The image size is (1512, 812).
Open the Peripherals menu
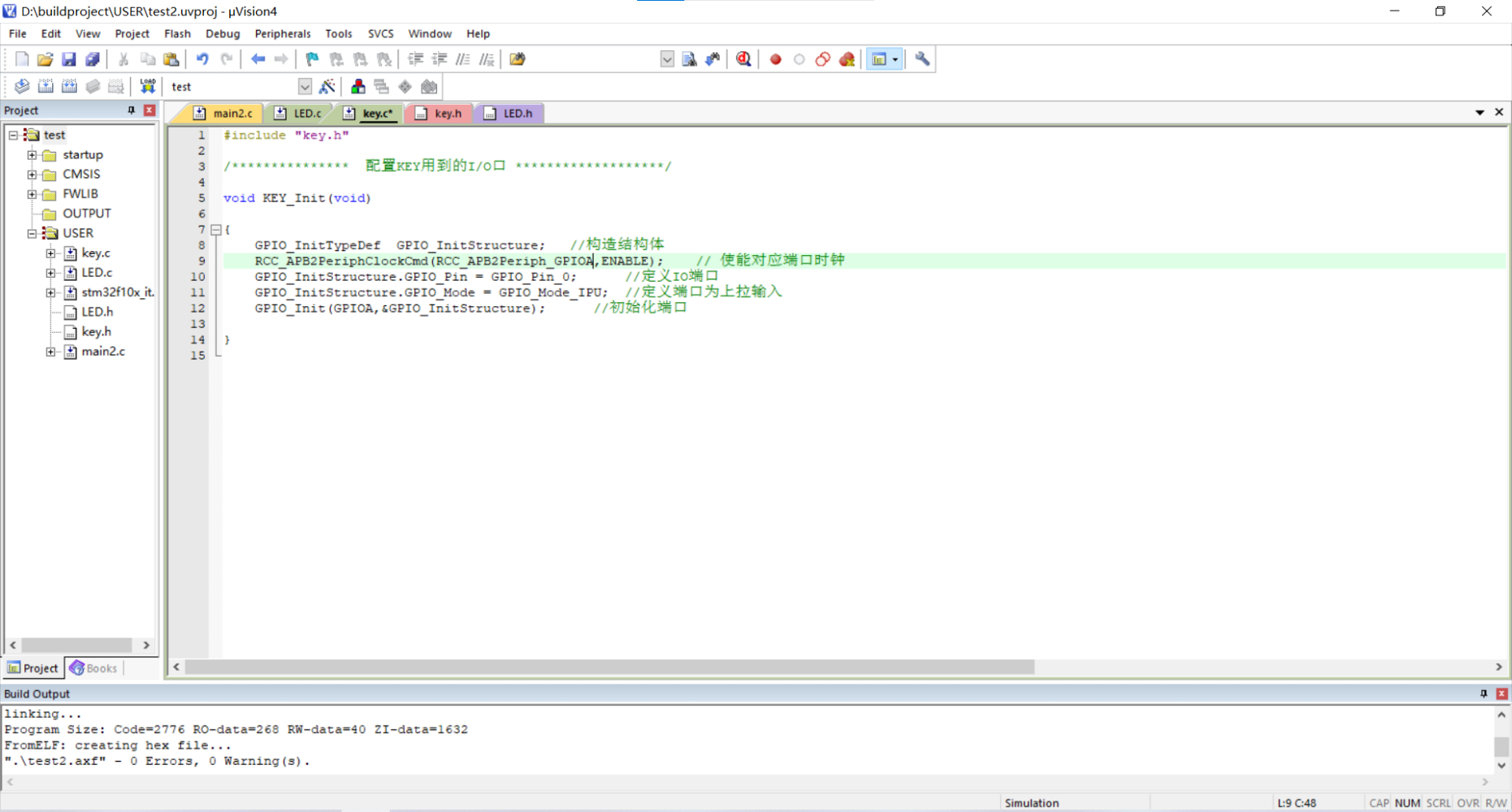point(282,33)
